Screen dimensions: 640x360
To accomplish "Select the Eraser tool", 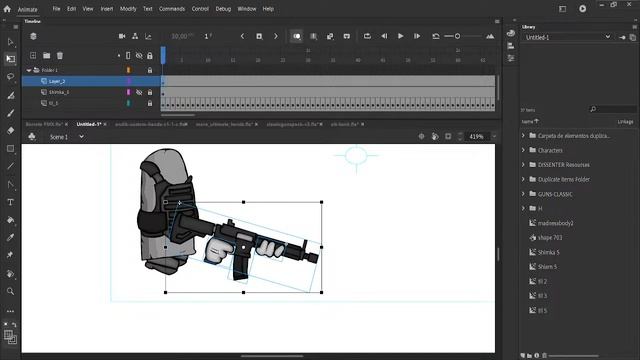I will tap(11, 131).
